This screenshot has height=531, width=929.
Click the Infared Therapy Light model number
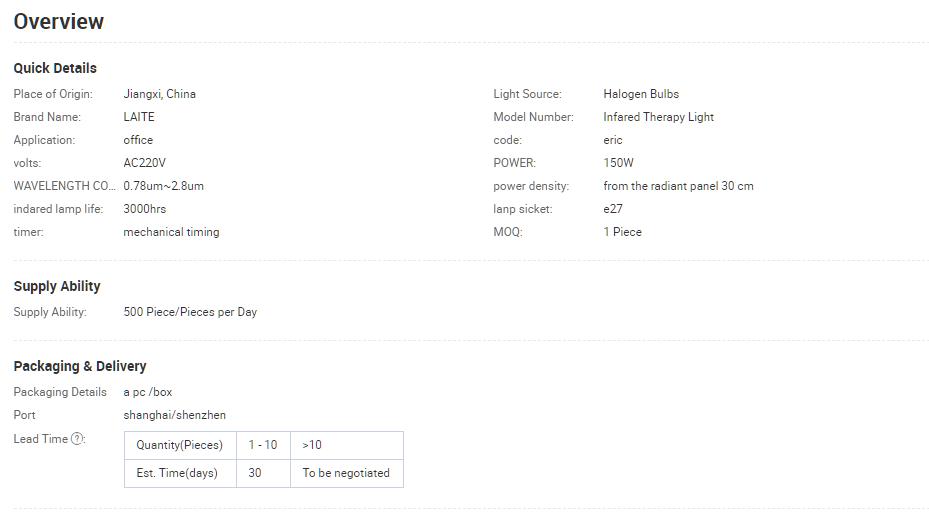coord(658,117)
